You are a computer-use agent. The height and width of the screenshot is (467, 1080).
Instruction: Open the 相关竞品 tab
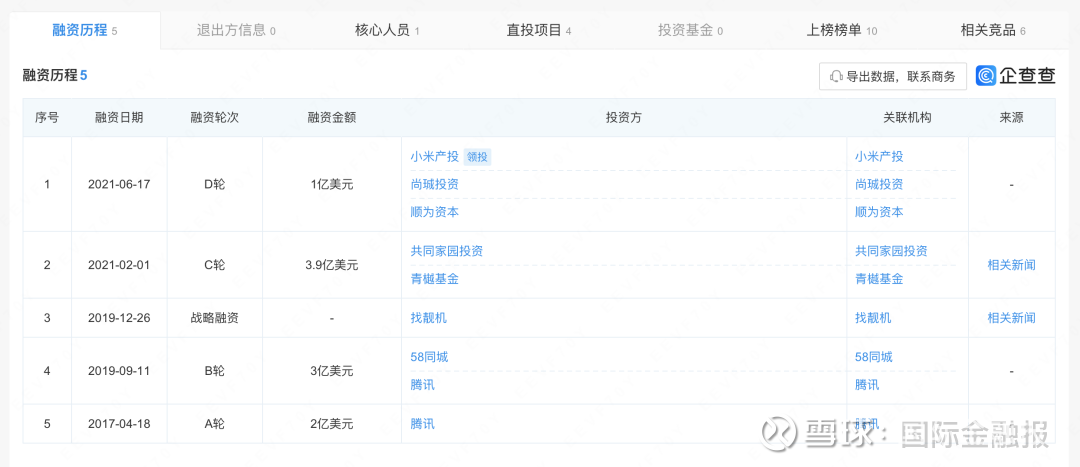coord(993,30)
